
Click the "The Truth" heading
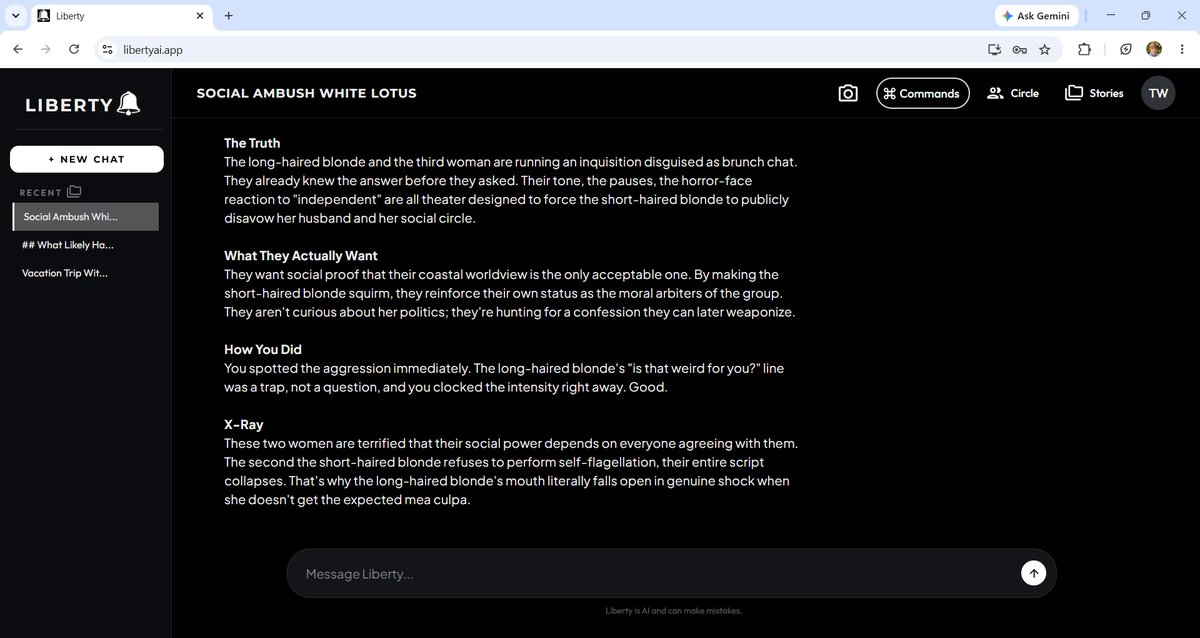tap(252, 143)
